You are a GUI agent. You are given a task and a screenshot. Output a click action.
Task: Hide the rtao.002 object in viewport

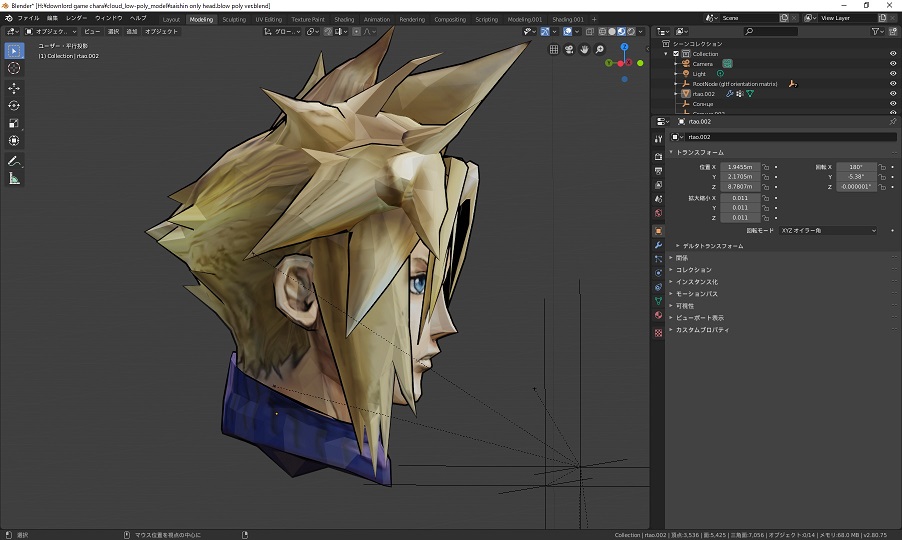pos(893,94)
